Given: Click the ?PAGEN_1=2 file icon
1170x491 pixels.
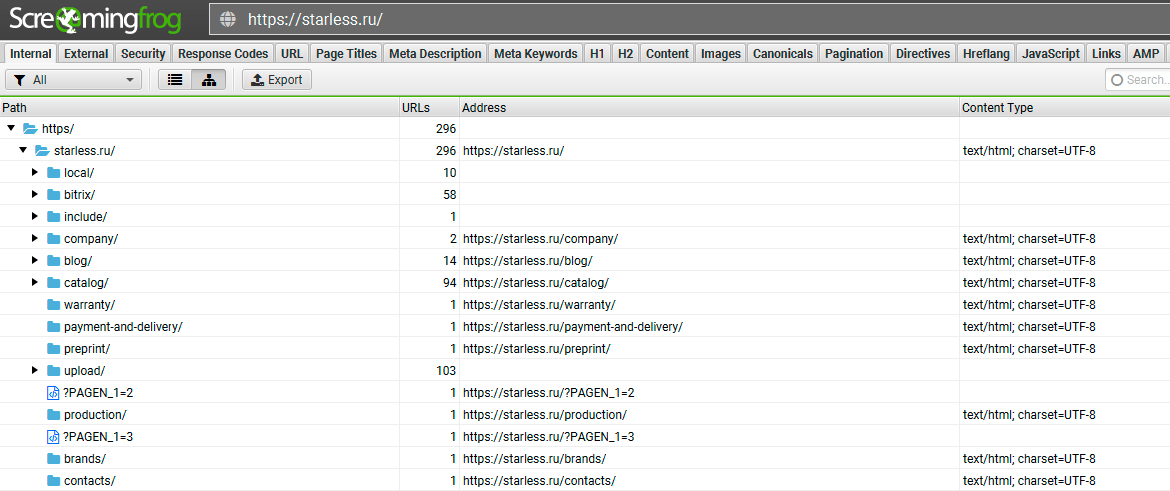Looking at the screenshot, I should (54, 393).
